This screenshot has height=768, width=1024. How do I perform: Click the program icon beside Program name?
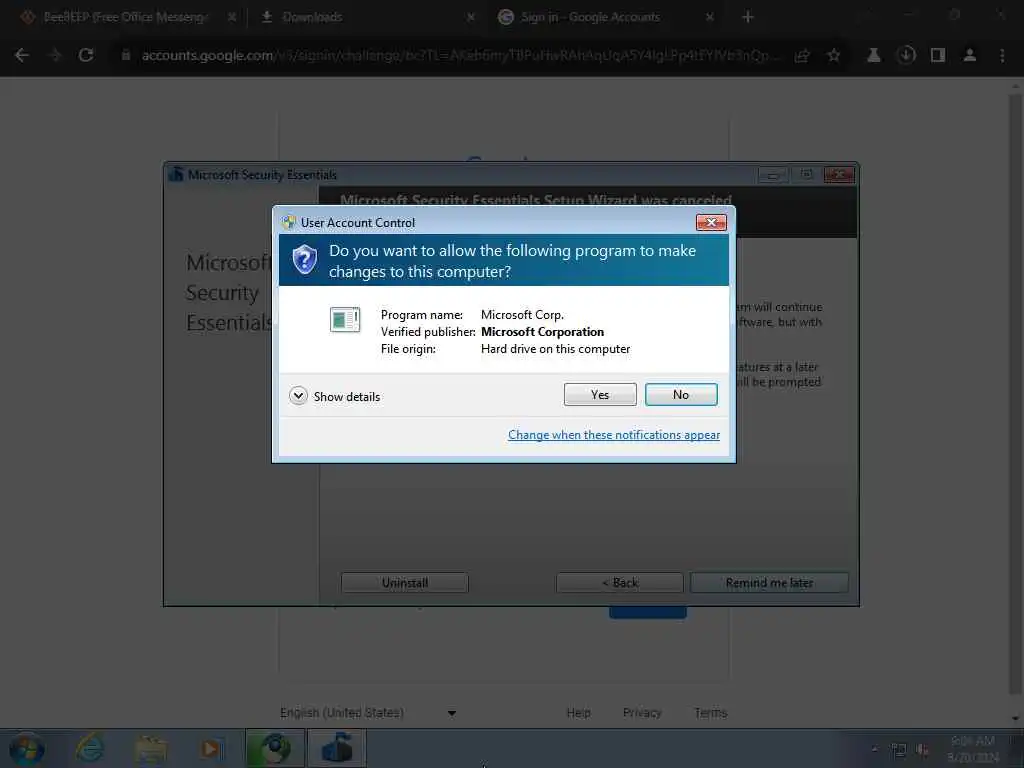click(x=345, y=319)
